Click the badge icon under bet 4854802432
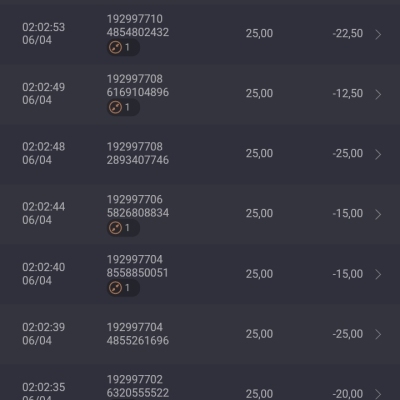 click(123, 47)
